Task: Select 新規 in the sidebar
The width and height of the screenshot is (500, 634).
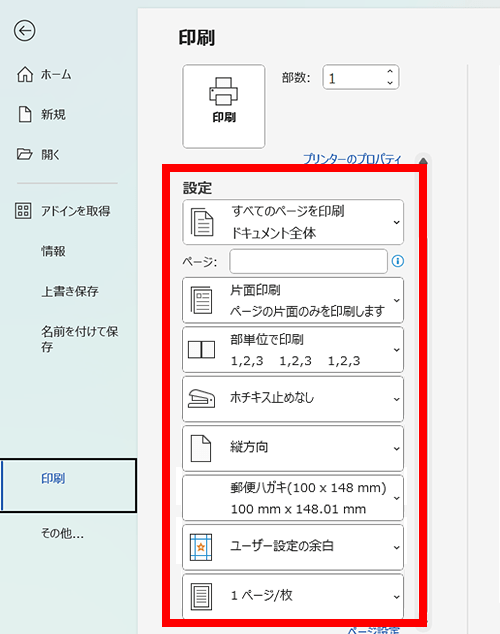Action: (53, 114)
